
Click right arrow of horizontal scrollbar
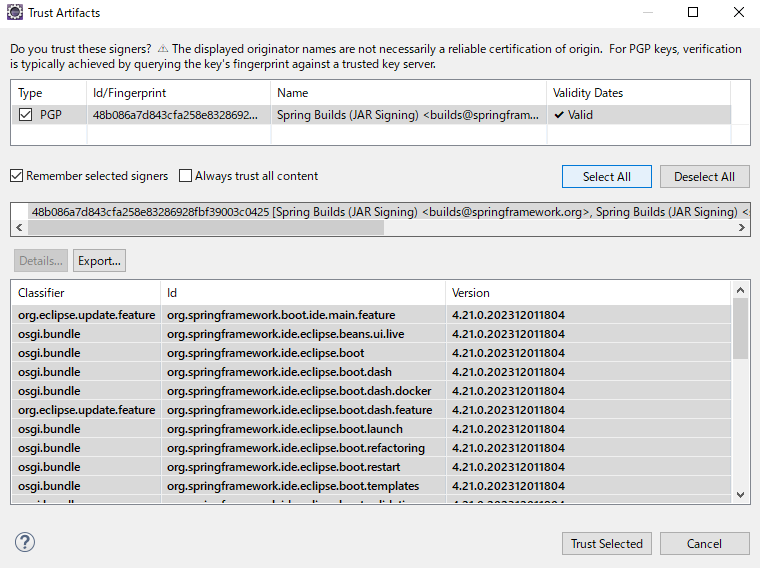click(742, 227)
